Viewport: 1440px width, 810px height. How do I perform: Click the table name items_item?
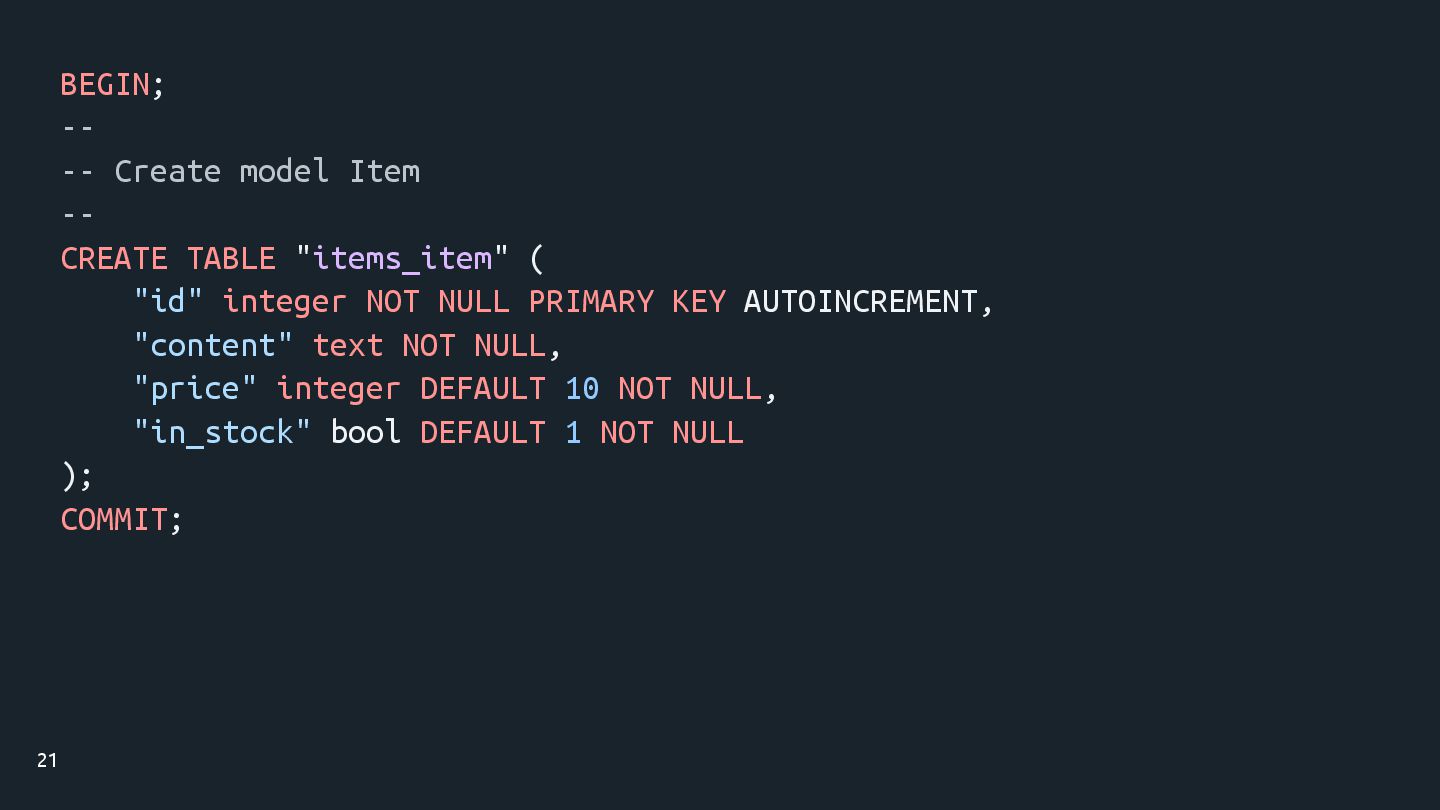(402, 259)
